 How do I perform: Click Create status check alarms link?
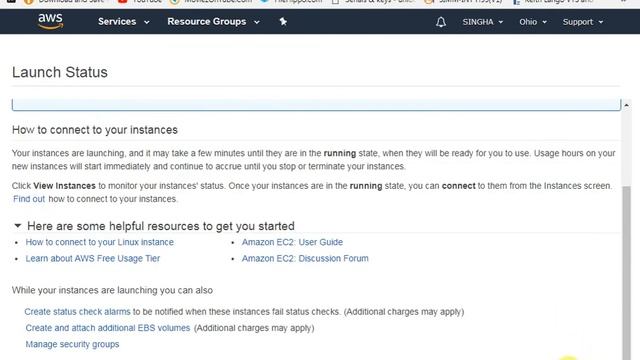[x=77, y=311]
